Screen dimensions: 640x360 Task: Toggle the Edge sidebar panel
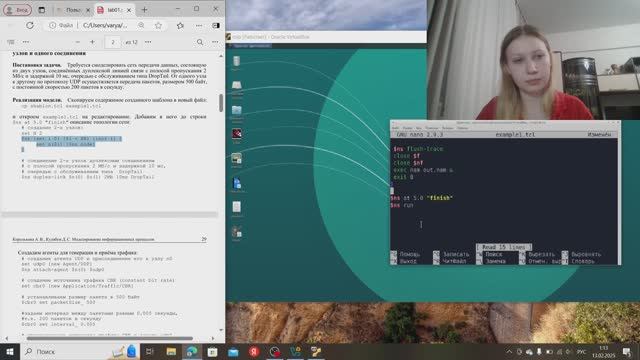click(x=216, y=25)
